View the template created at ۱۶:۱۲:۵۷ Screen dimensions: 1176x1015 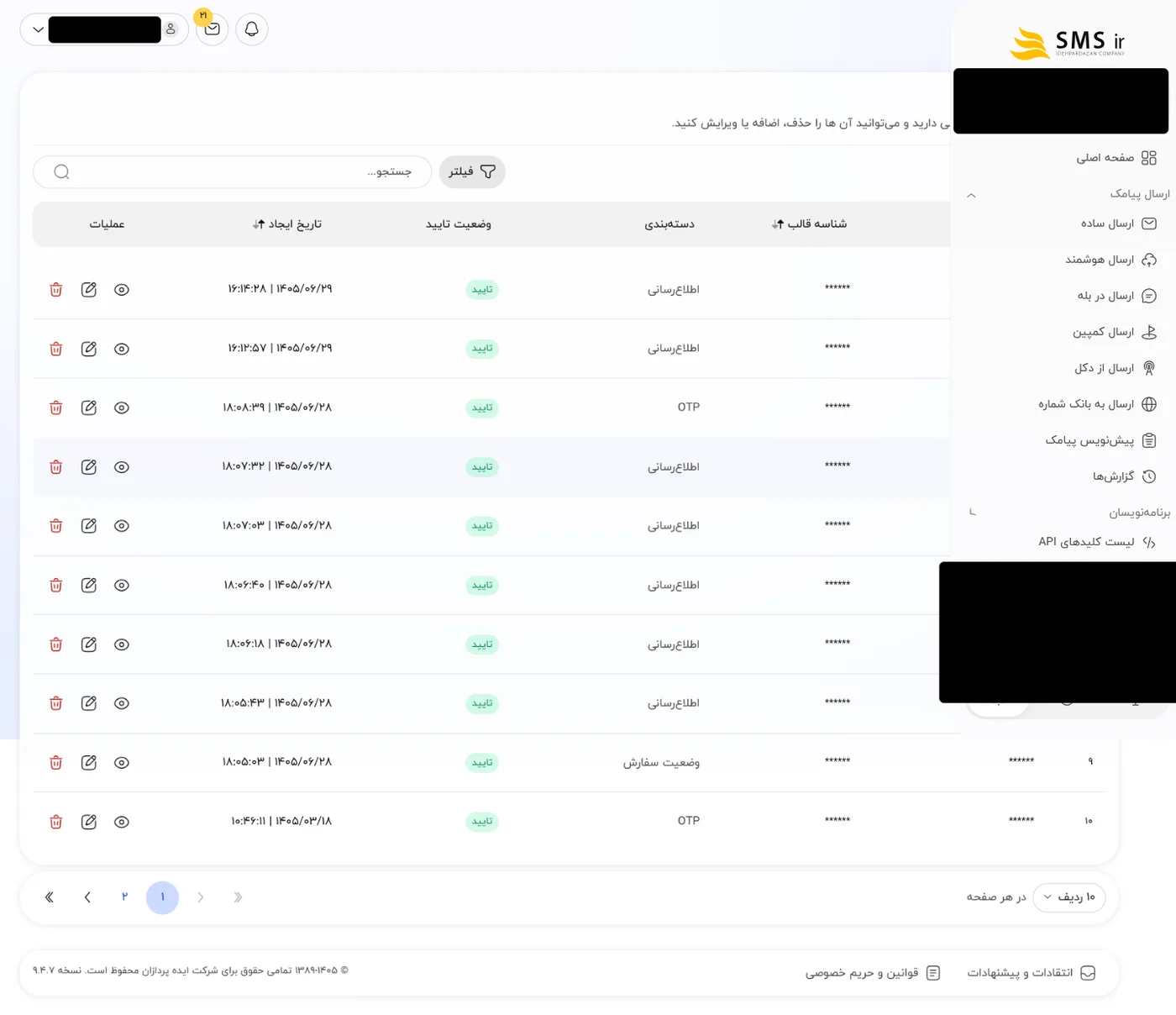[x=122, y=349]
